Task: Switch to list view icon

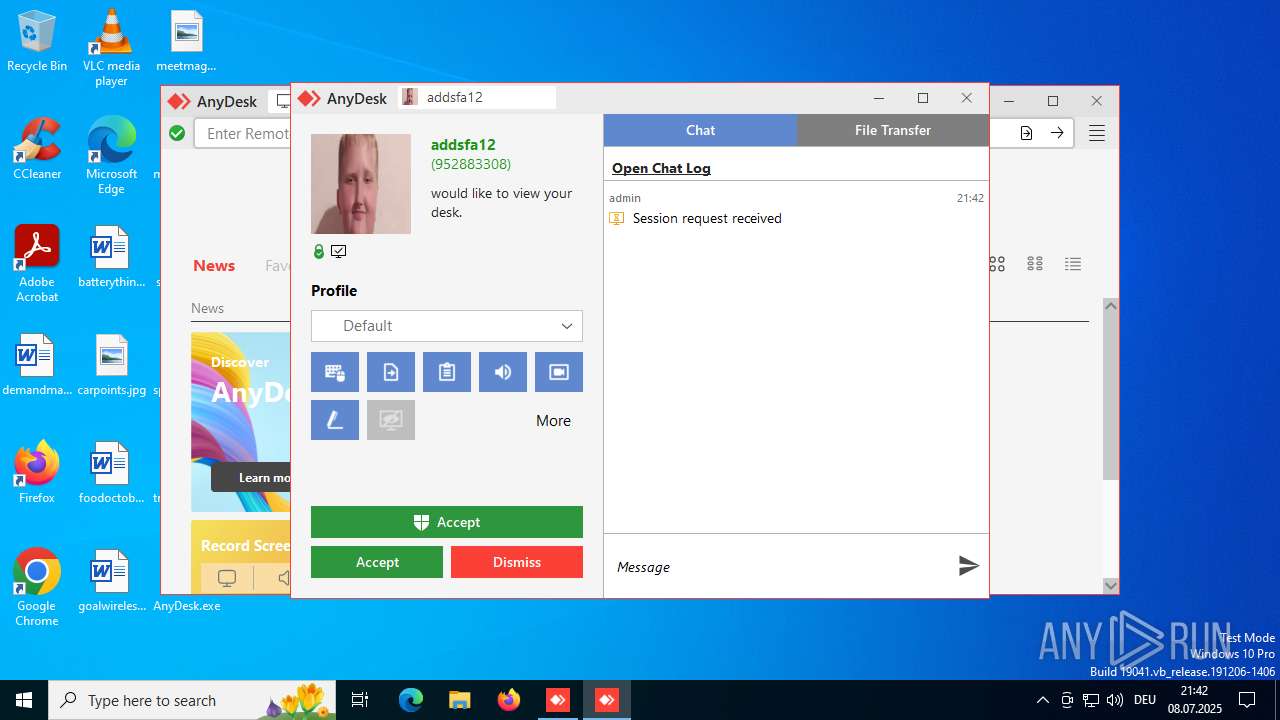Action: 1073,264
